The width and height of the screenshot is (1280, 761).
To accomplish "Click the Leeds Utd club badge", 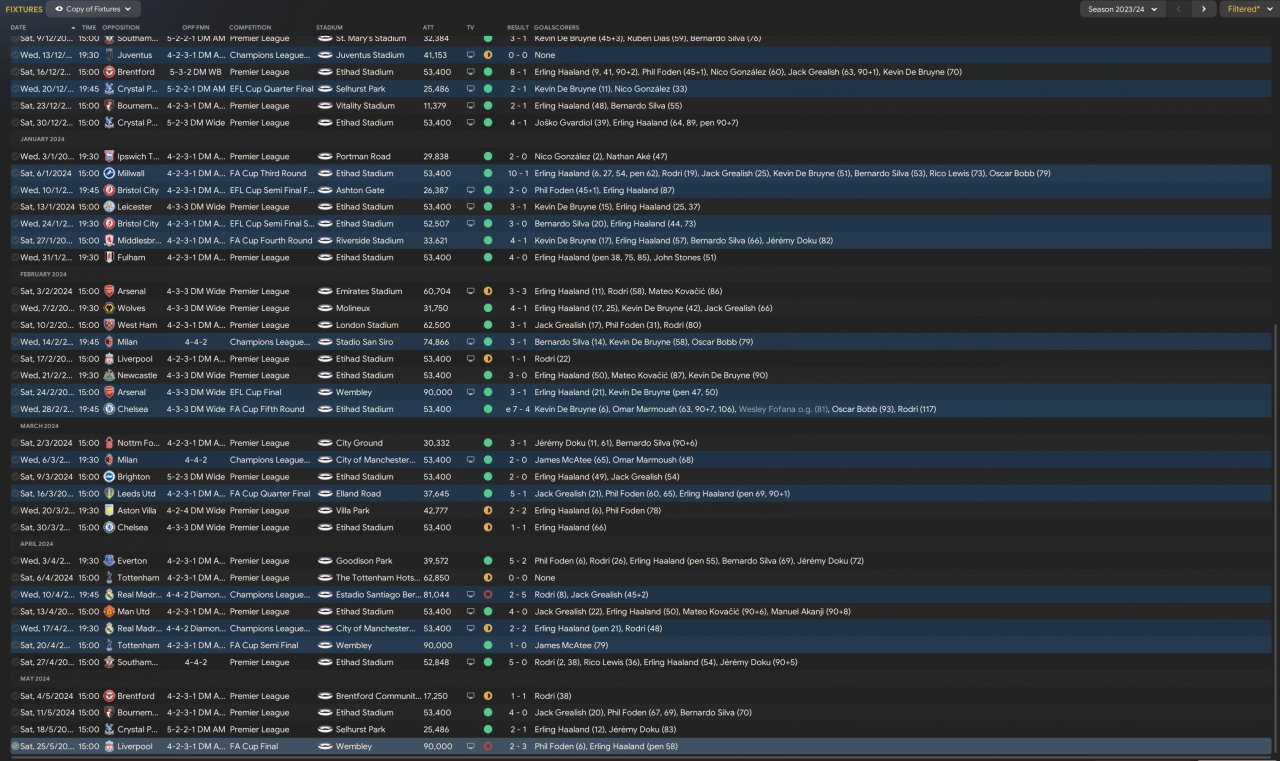I will [109, 493].
